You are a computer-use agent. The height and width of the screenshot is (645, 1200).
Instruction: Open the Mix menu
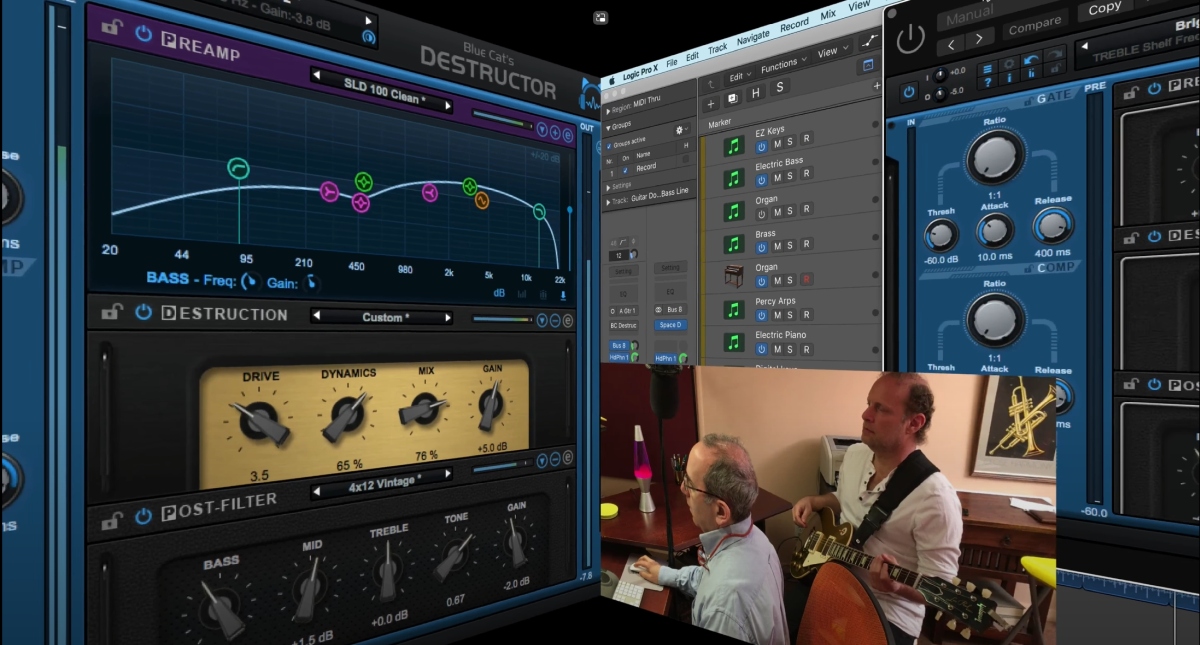[x=828, y=15]
